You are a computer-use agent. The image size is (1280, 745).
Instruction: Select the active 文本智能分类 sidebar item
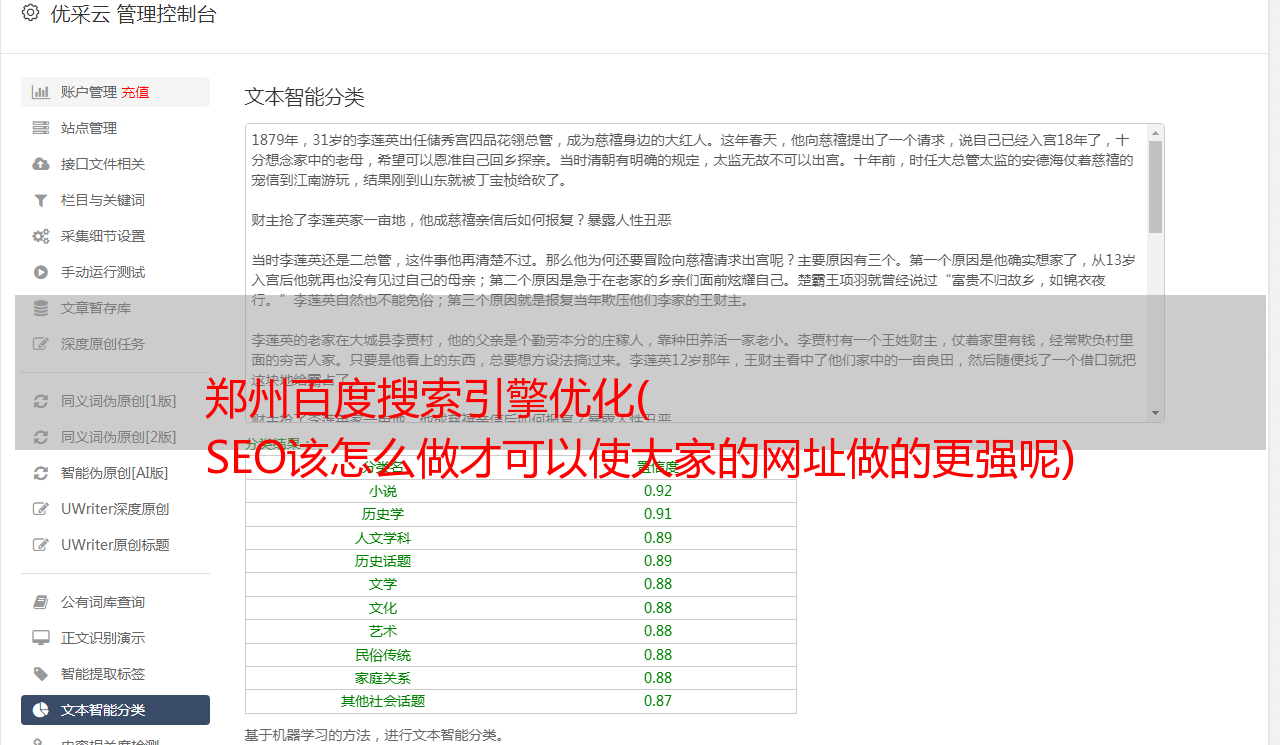115,710
